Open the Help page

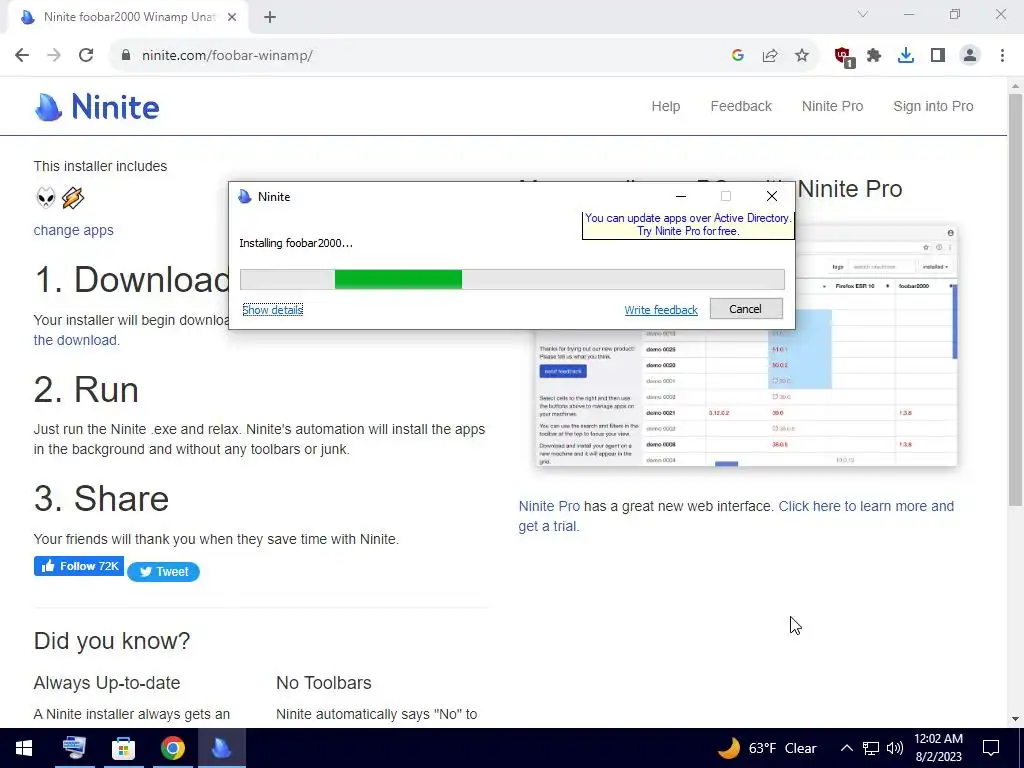tap(665, 106)
